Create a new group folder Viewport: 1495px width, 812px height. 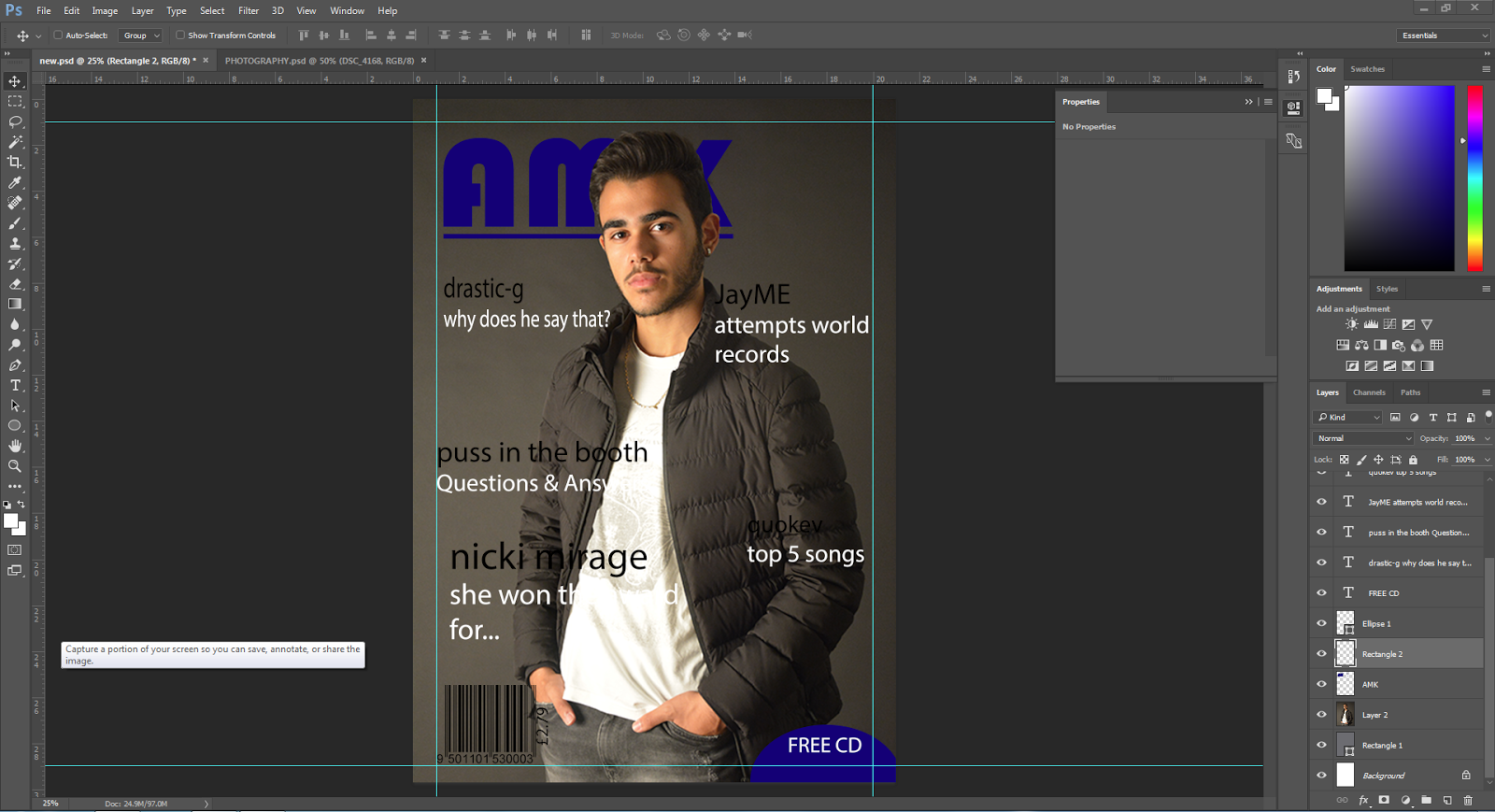pos(1427,800)
